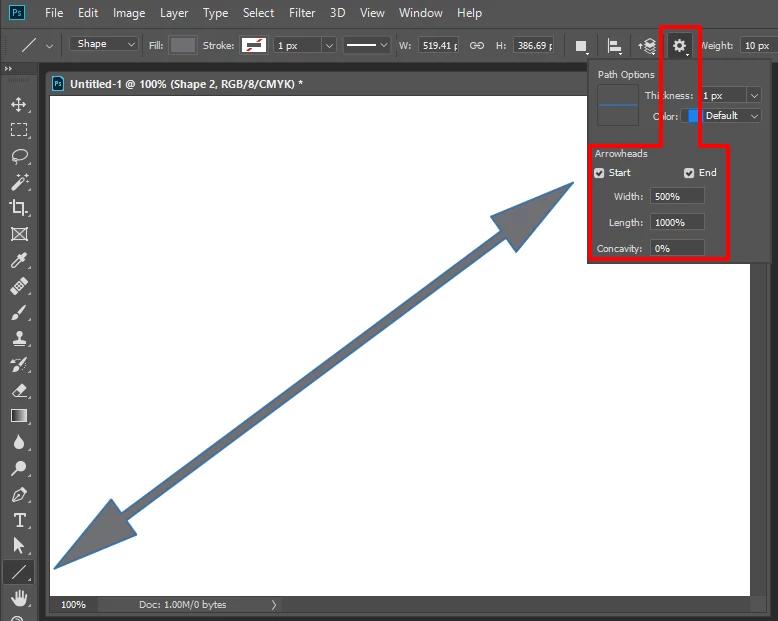Open the path alignment icon
The width and height of the screenshot is (778, 621).
pos(614,46)
